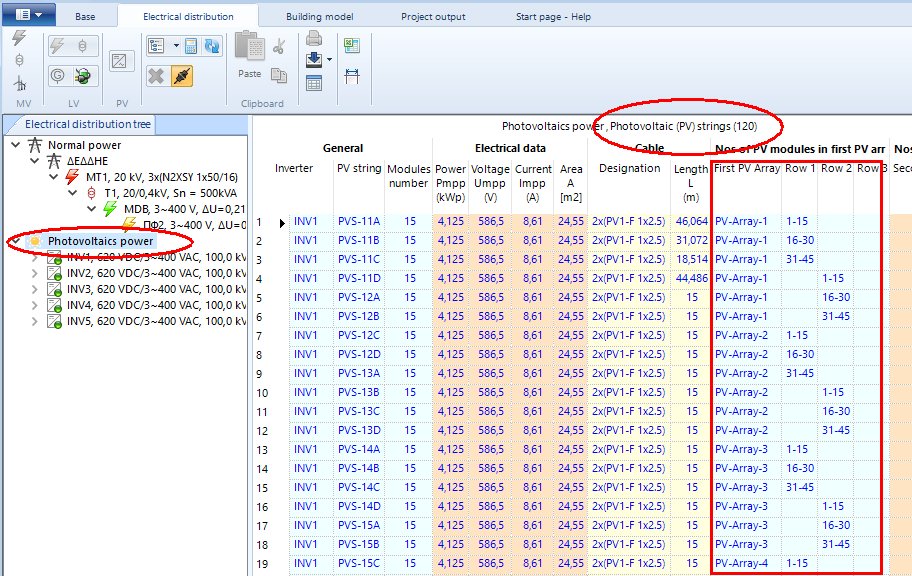Viewport: 912px width, 576px height.
Task: Select the green plug icon in LV group
Action: click(83, 75)
